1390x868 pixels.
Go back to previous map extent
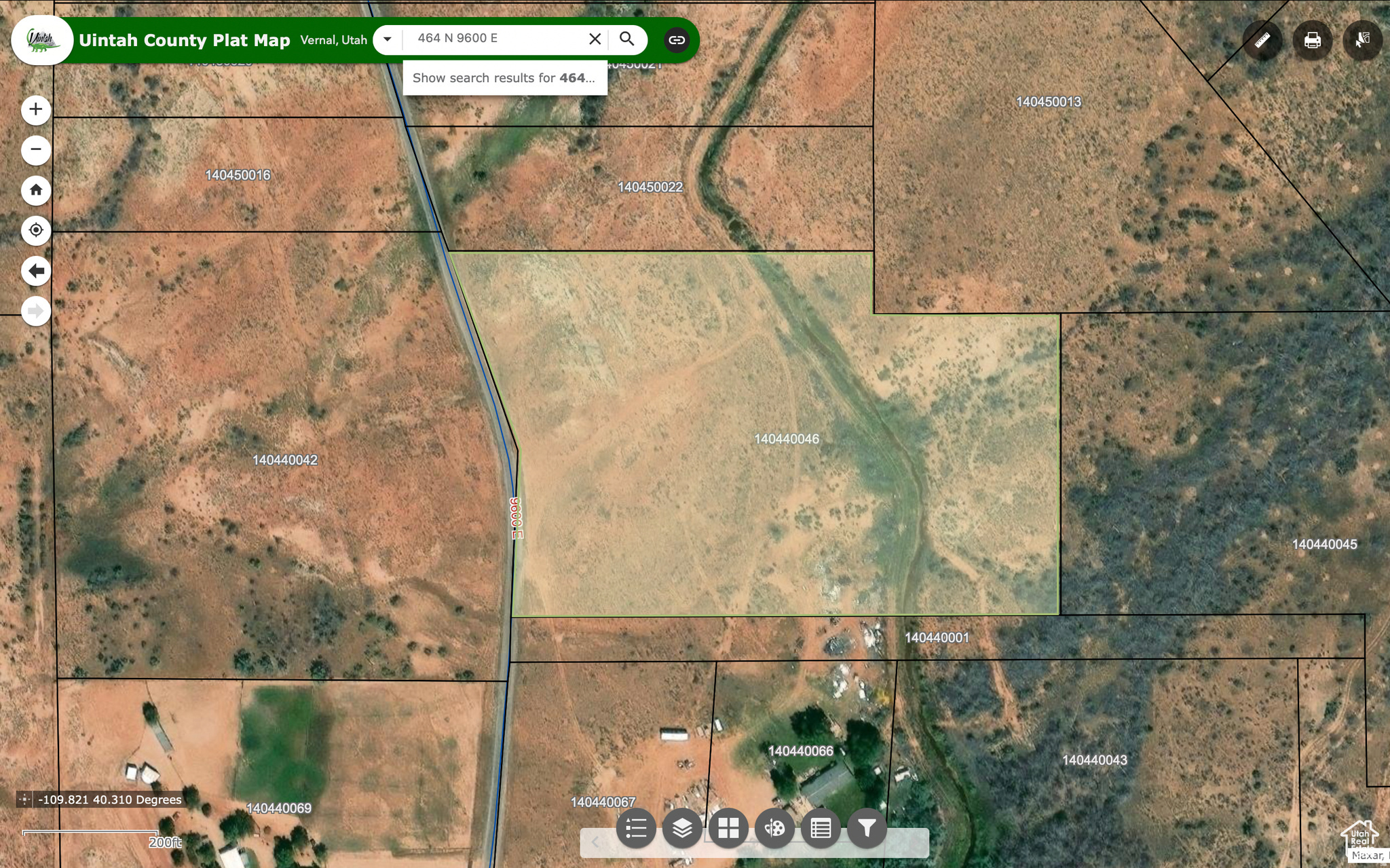coord(36,271)
